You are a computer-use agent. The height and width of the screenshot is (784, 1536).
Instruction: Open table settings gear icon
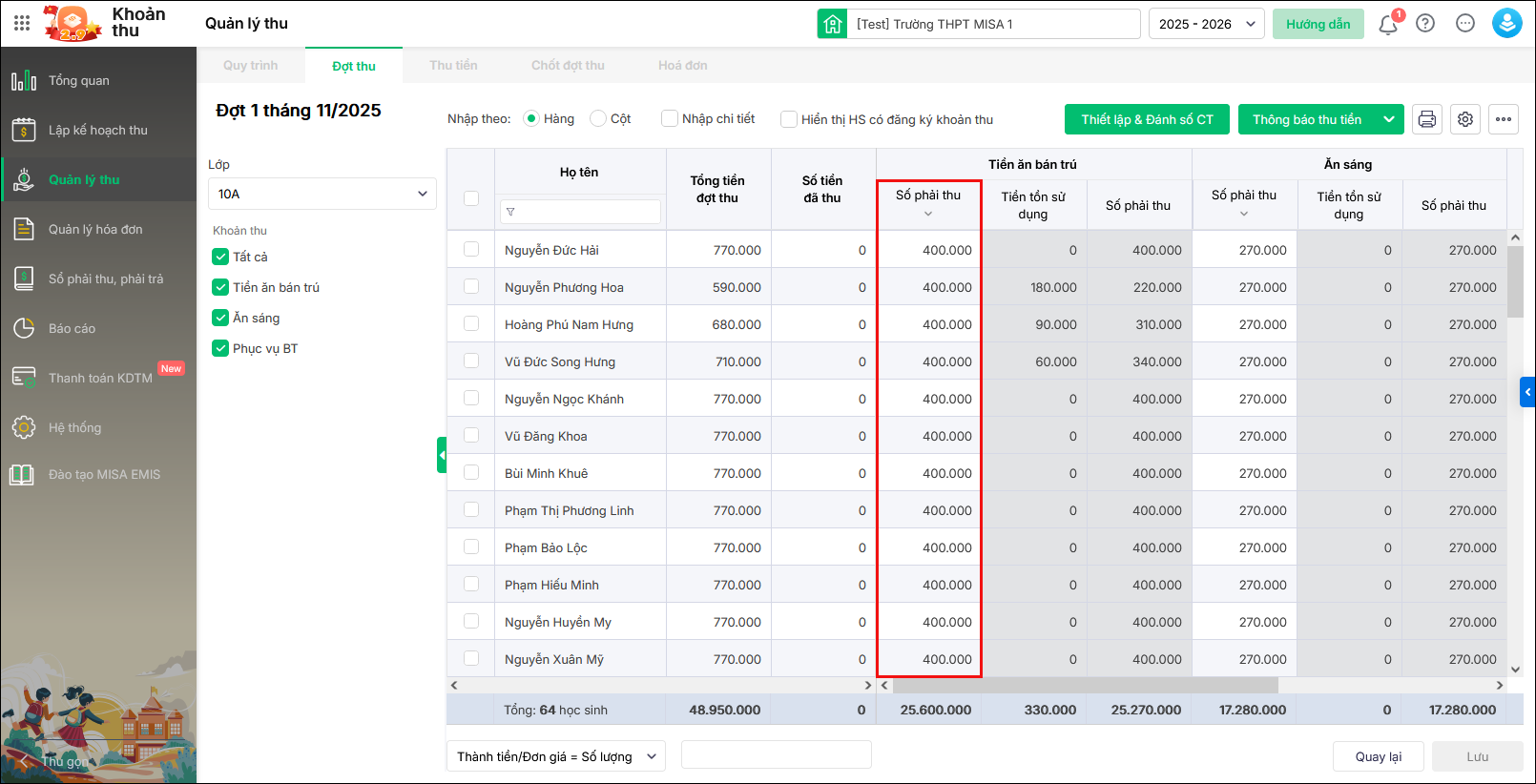coord(1465,119)
